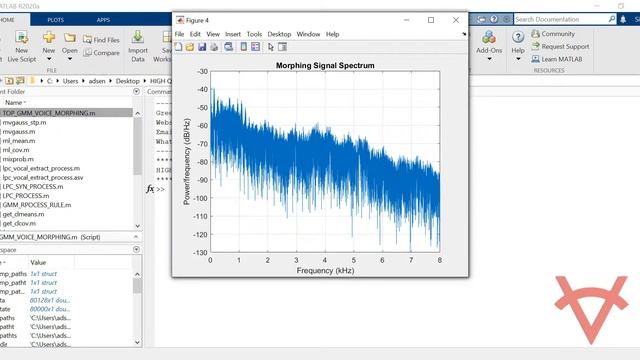This screenshot has width=640, height=360.
Task: Print the figure via the printer icon
Action: coord(214,47)
